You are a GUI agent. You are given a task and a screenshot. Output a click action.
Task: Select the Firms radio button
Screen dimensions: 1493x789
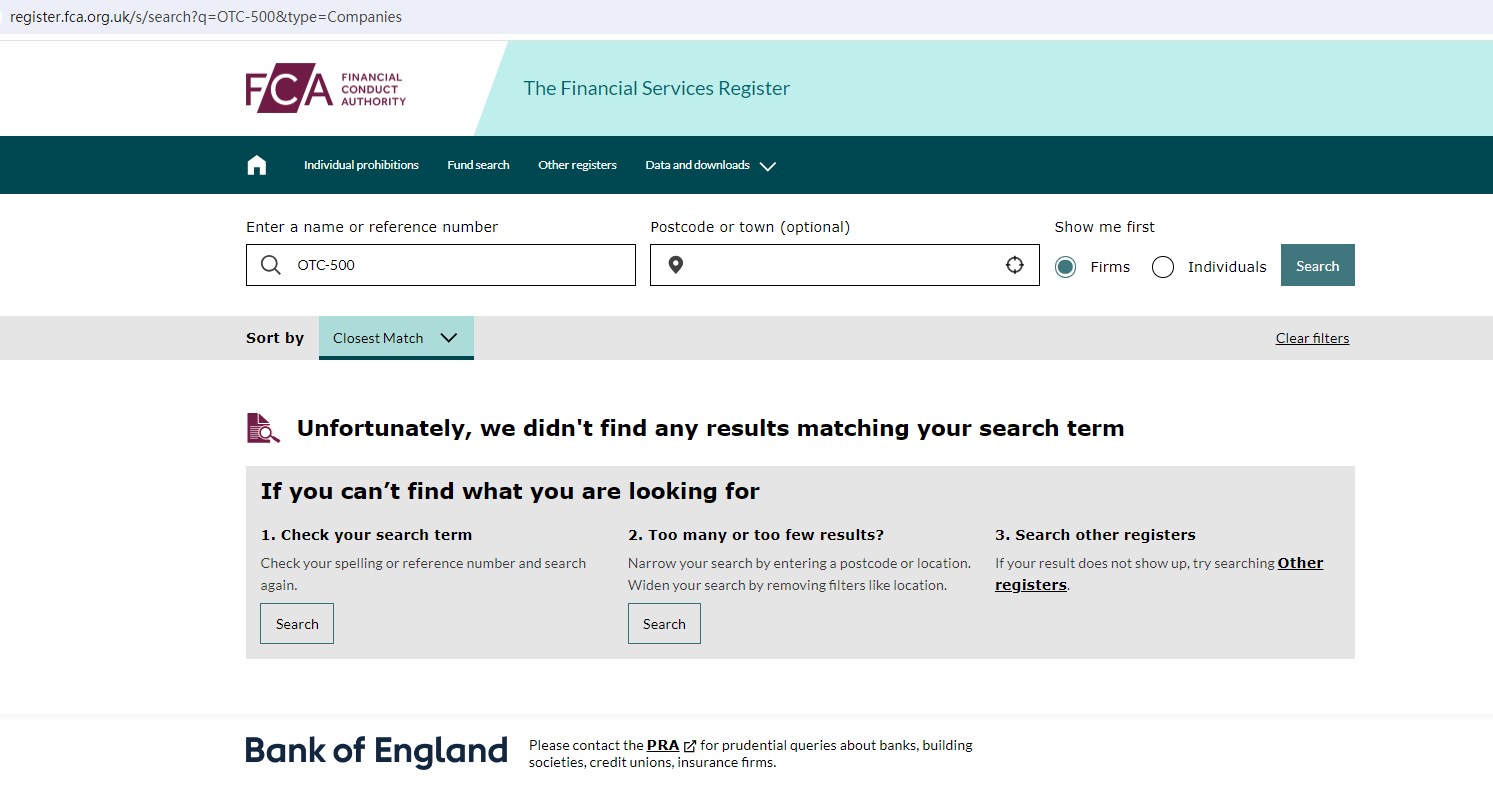[1066, 267]
